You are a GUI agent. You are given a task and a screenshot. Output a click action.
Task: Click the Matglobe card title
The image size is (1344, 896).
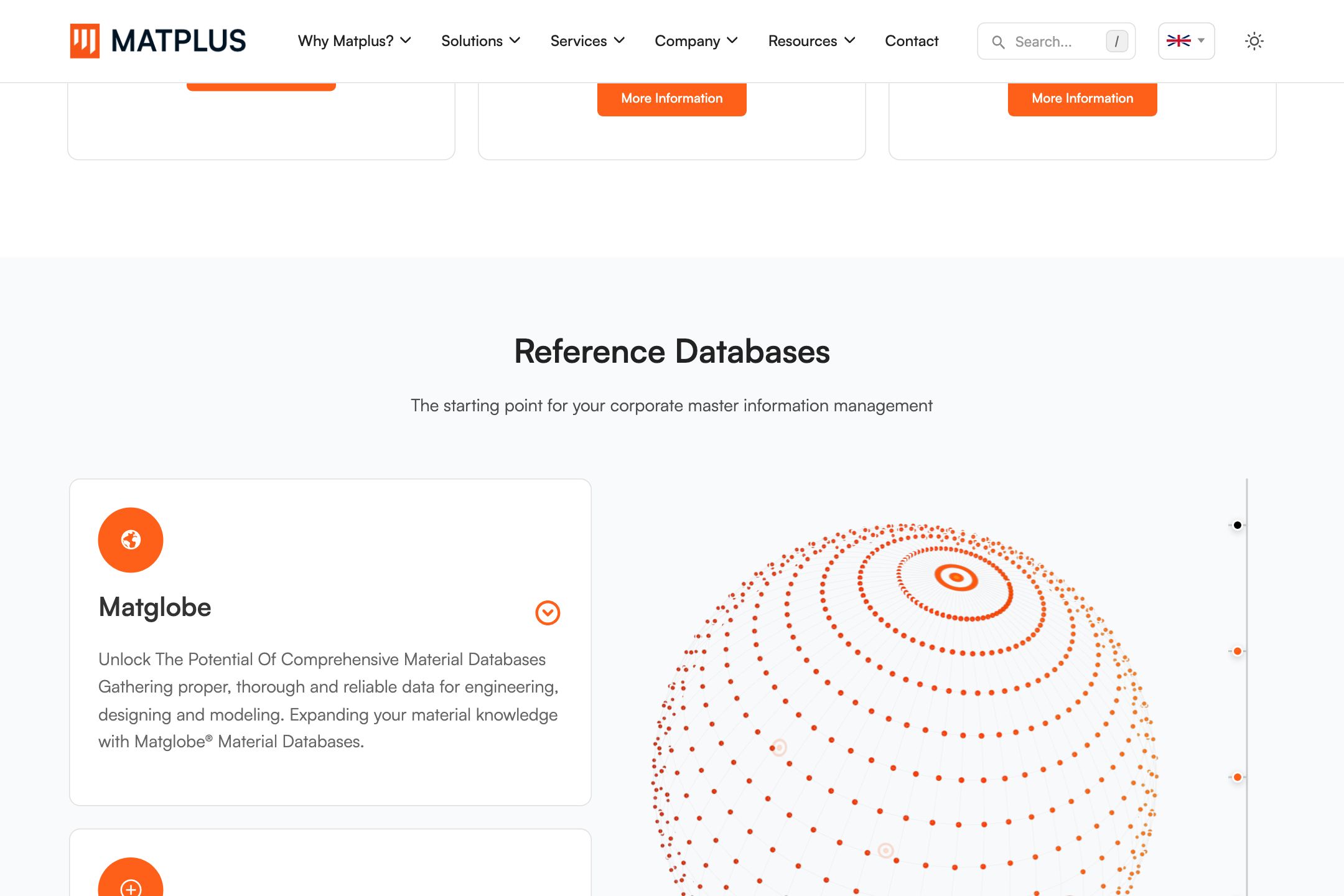tap(155, 607)
